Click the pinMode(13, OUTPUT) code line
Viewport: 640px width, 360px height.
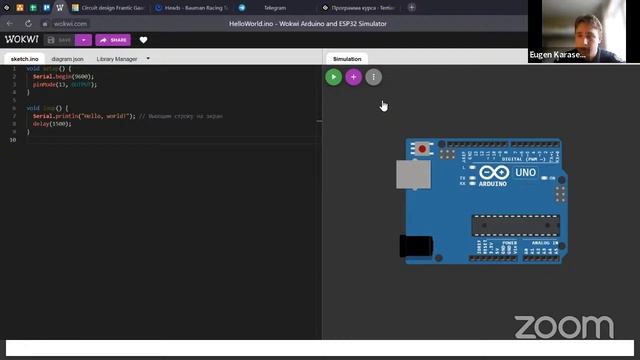(65, 84)
